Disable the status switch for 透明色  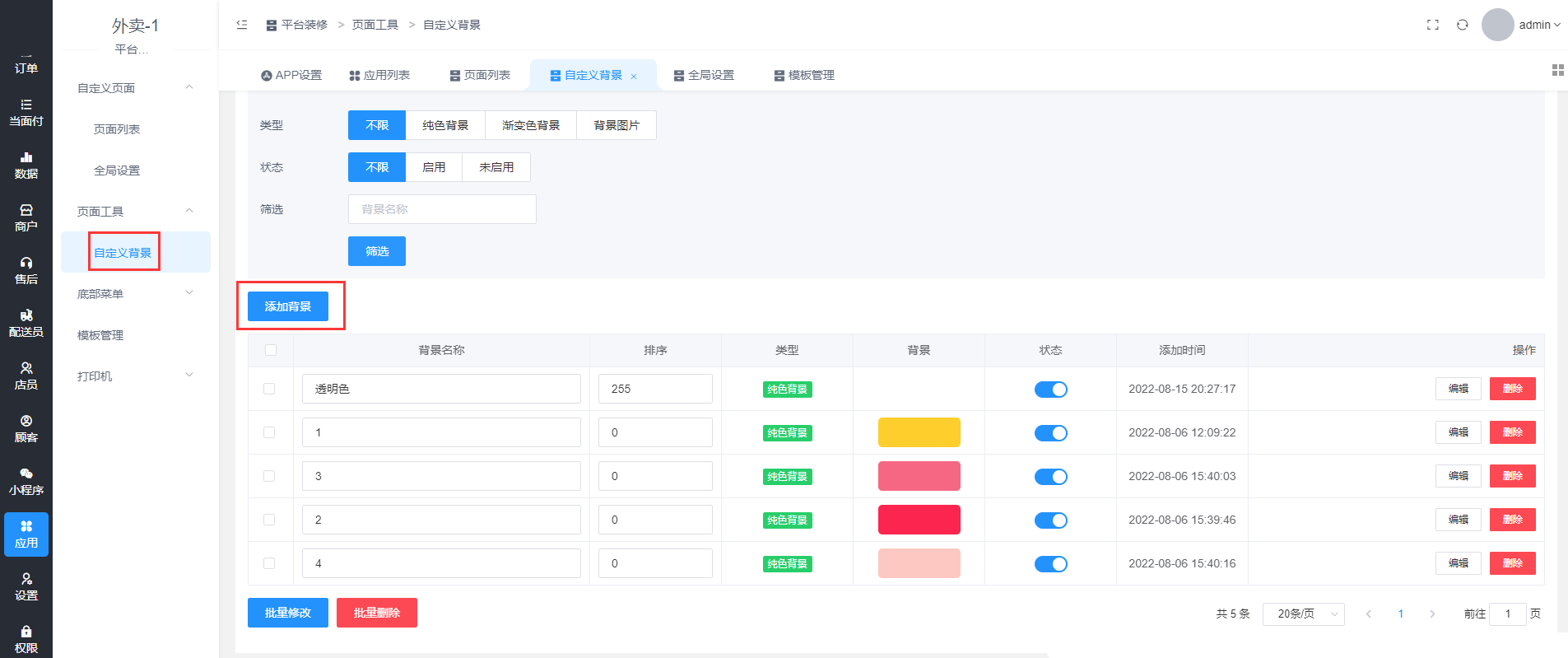click(x=1051, y=390)
